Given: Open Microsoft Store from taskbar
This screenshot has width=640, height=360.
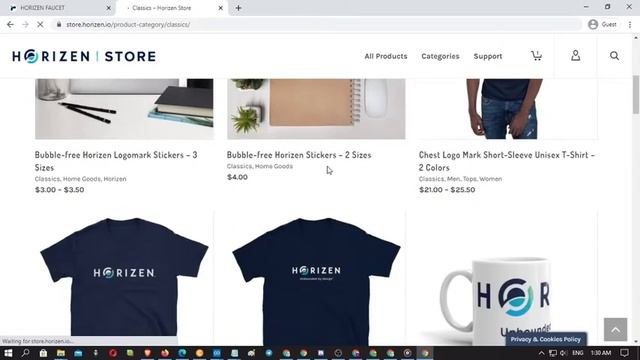Looking at the screenshot, I should pos(43,353).
